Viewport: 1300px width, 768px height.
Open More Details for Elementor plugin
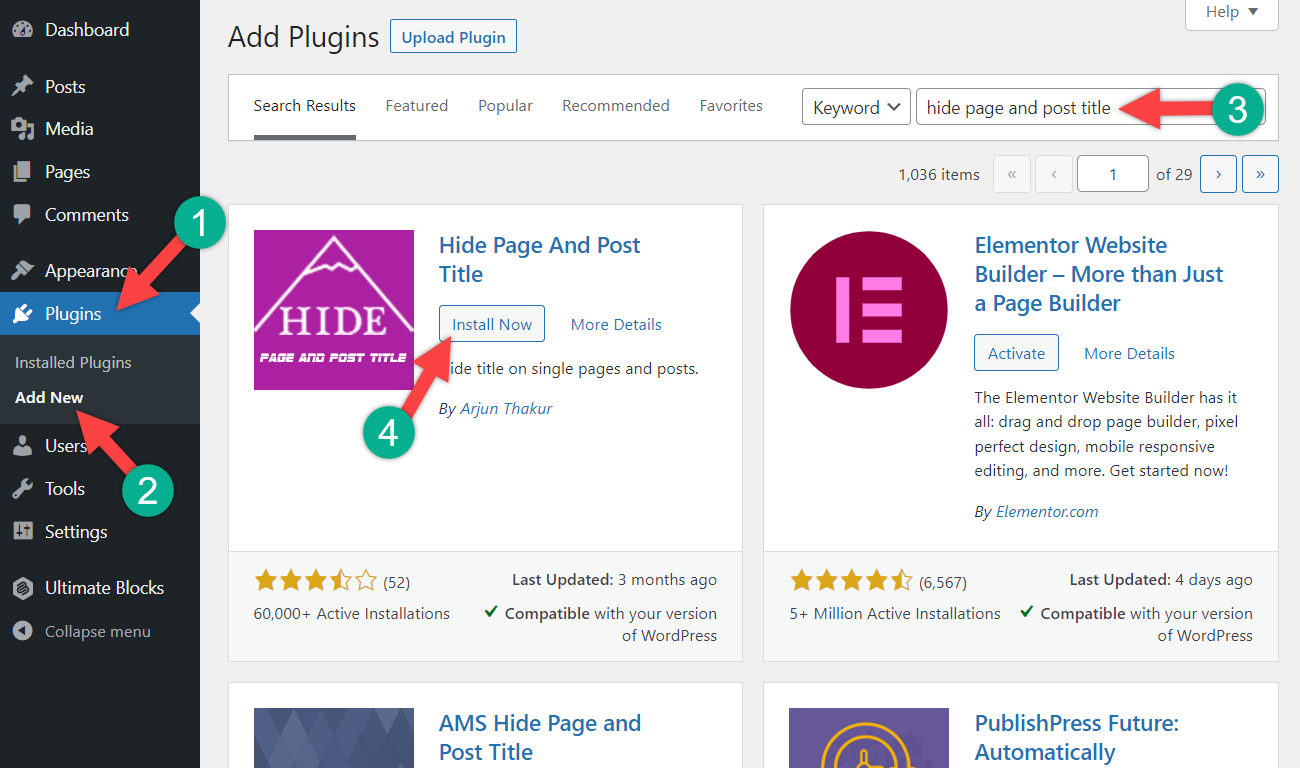click(1129, 353)
